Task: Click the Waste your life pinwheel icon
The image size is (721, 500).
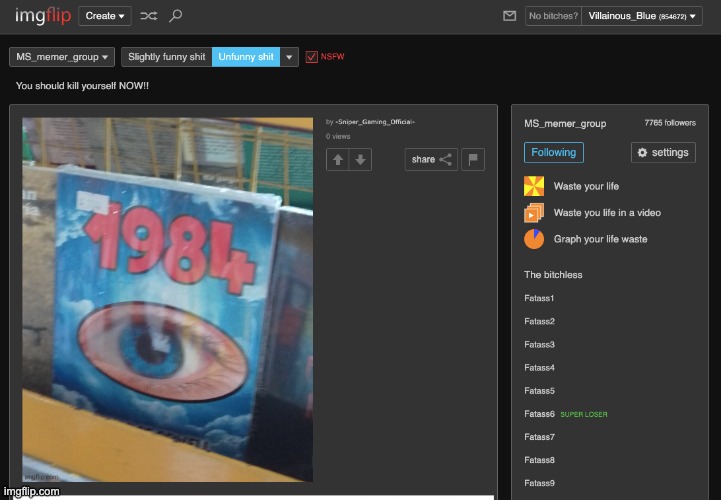Action: point(534,186)
